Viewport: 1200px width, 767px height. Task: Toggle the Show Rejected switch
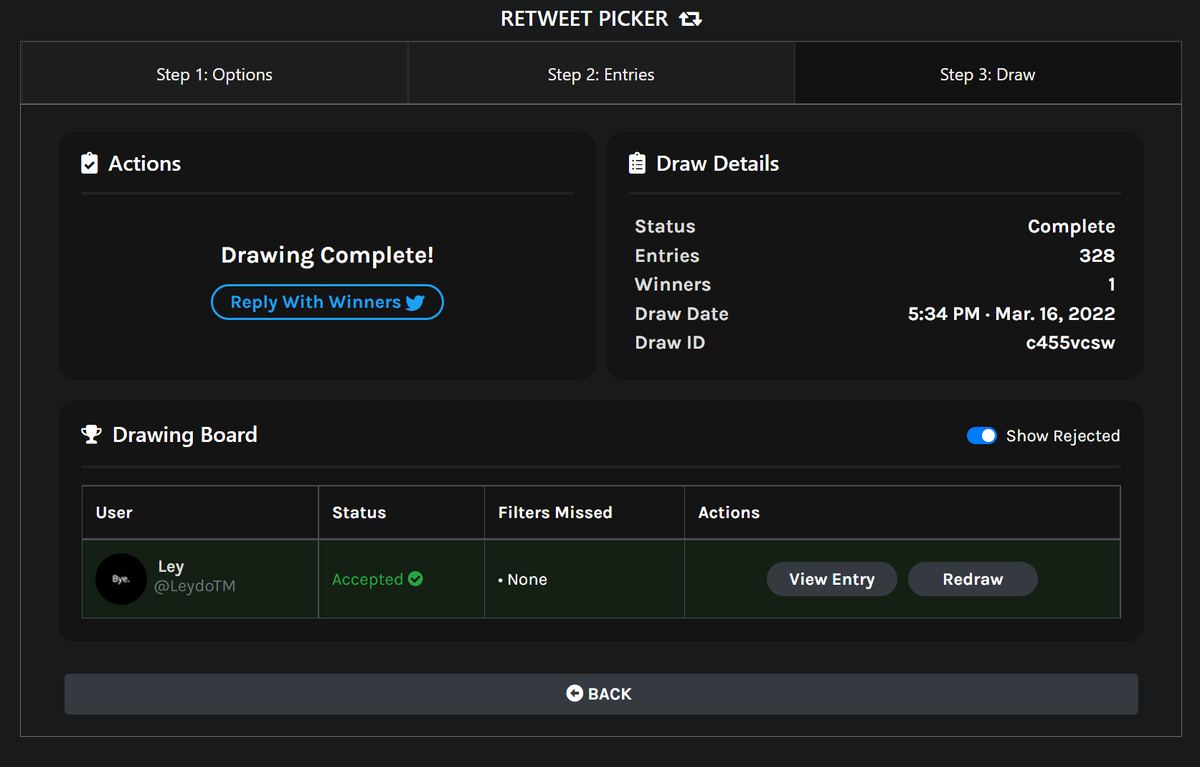point(982,435)
